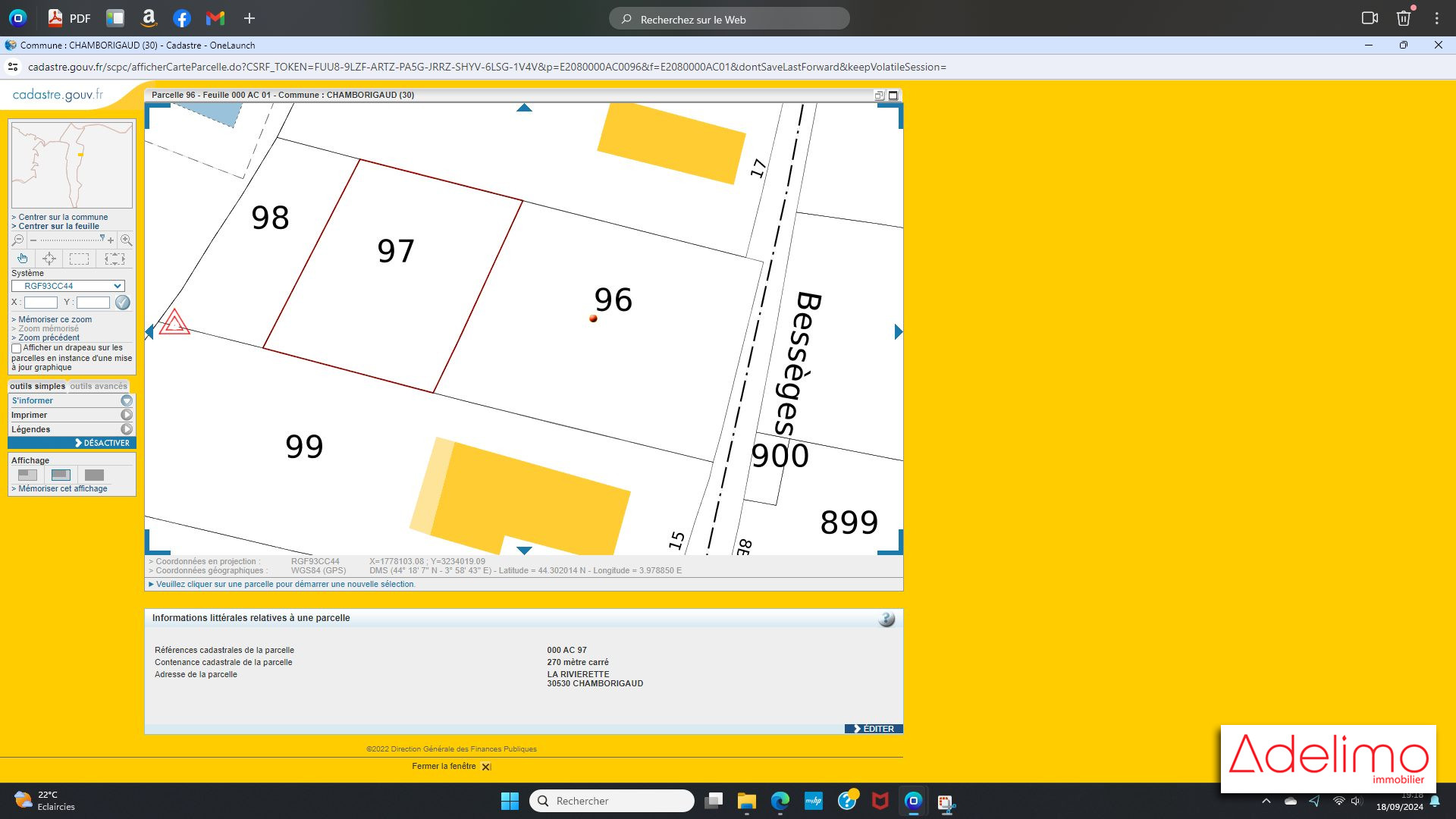The width and height of the screenshot is (1456, 819).
Task: Click the Centrer sur la commune link
Action: pyautogui.click(x=63, y=217)
